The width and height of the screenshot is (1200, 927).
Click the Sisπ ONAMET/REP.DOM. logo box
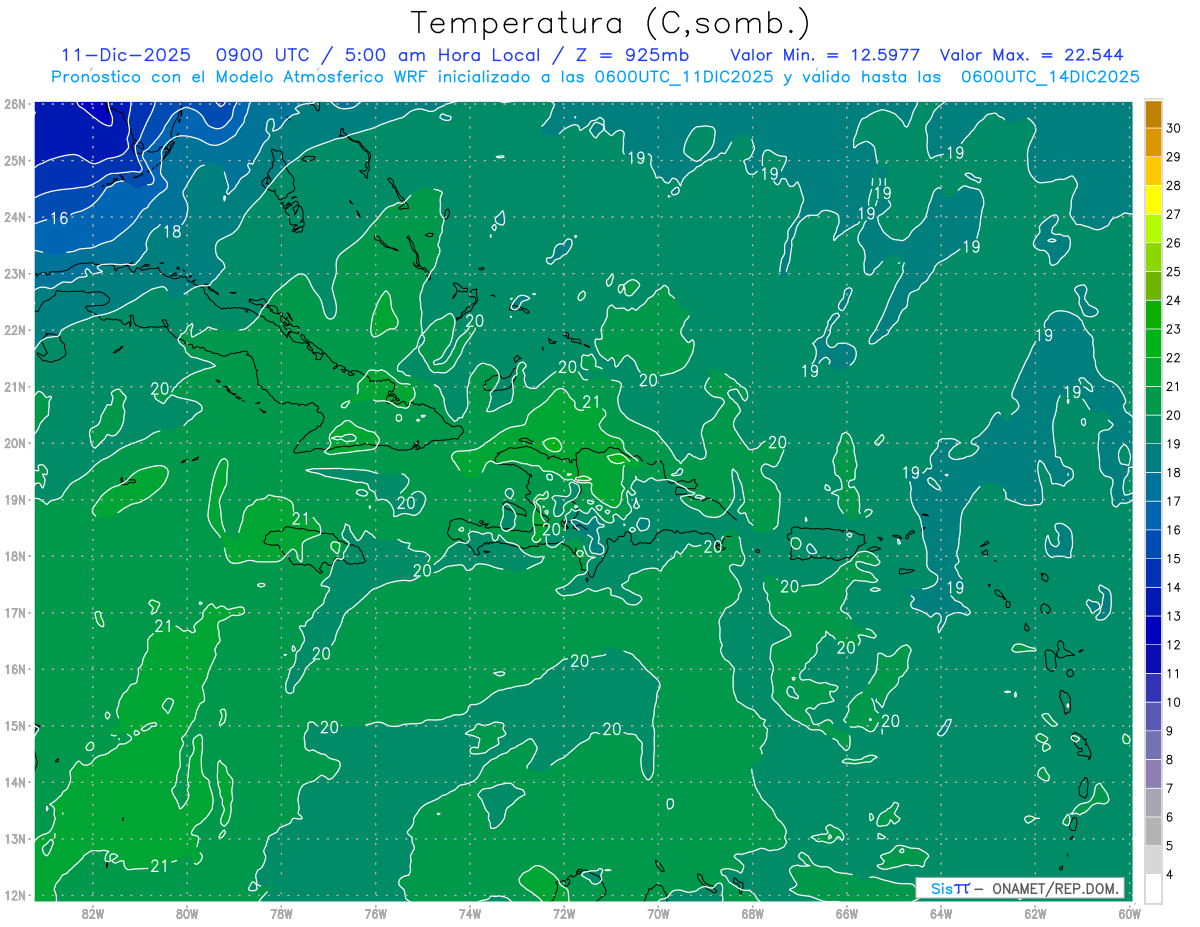[1021, 888]
